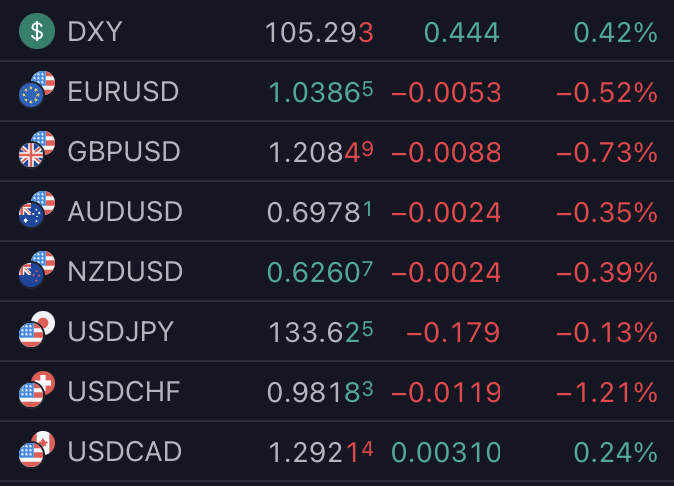Click the NZDUSD flag pair icon
Viewport: 674px width, 486px height.
click(x=37, y=269)
